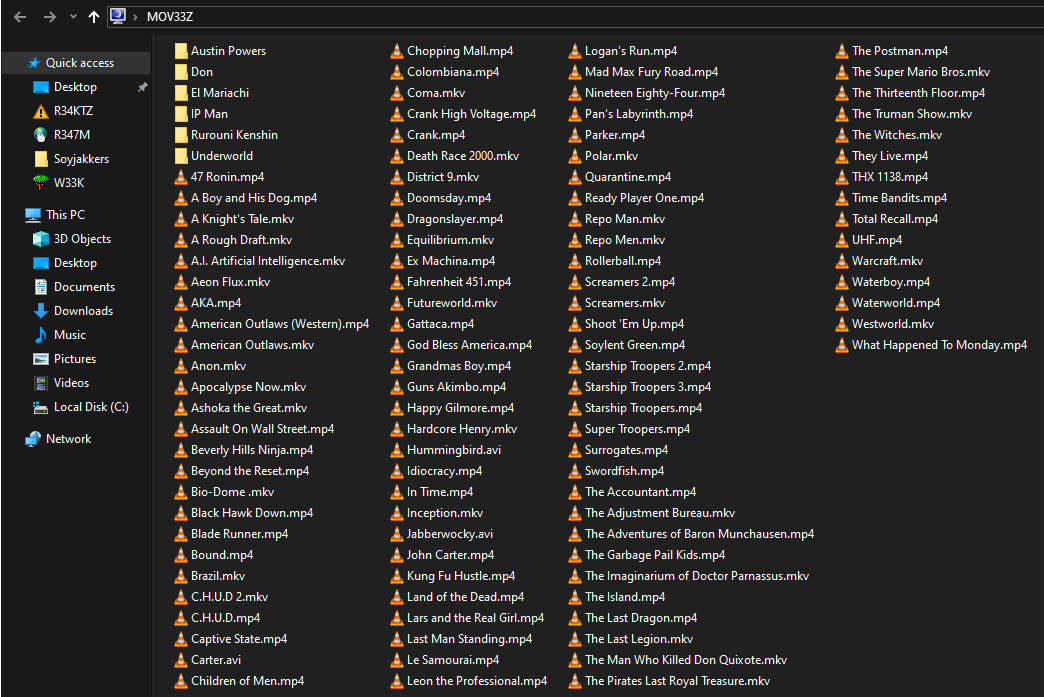Click the VLC icon for Blade Runner.mp4

(x=180, y=533)
